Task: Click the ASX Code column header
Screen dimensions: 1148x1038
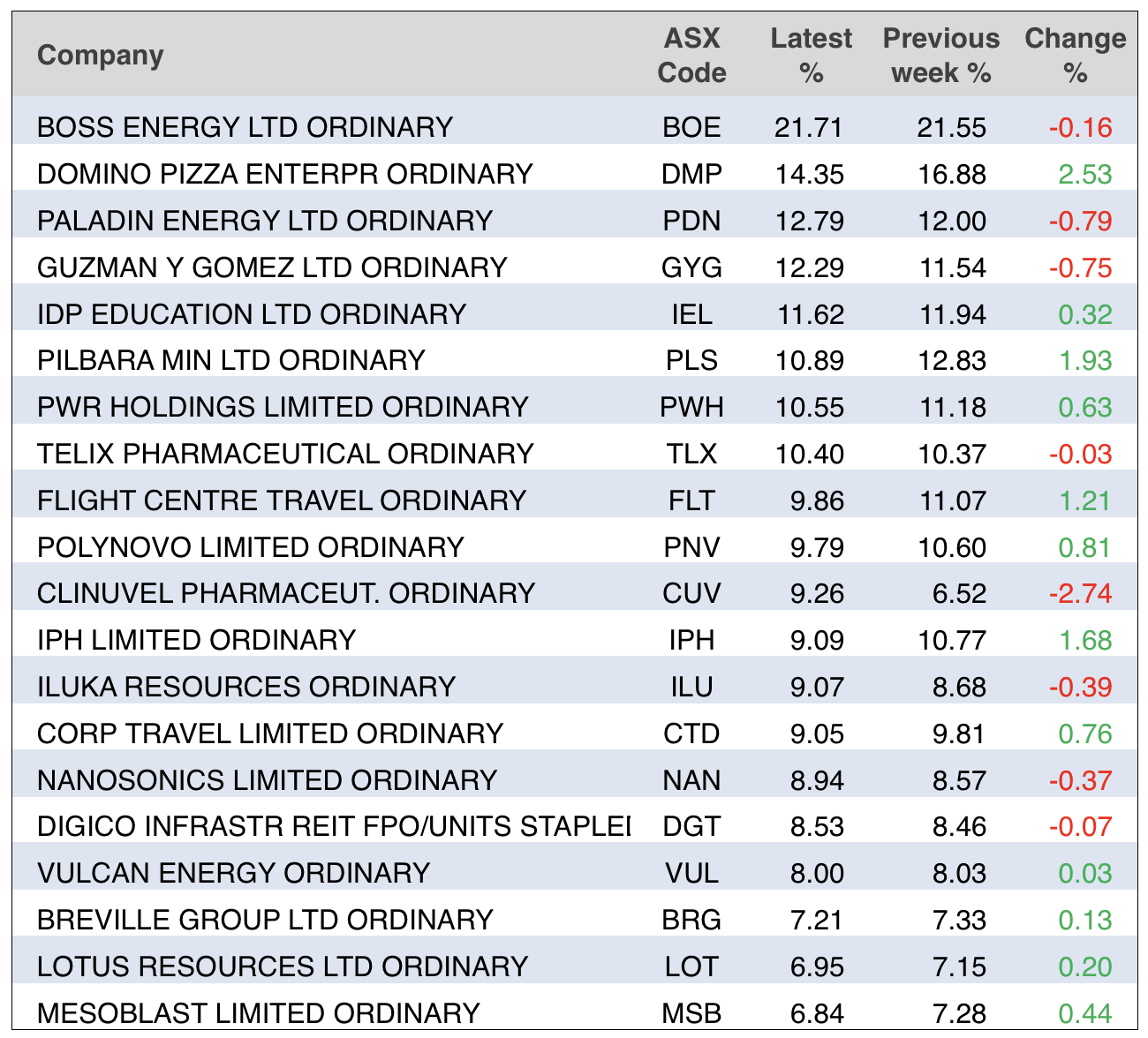Action: tap(691, 55)
